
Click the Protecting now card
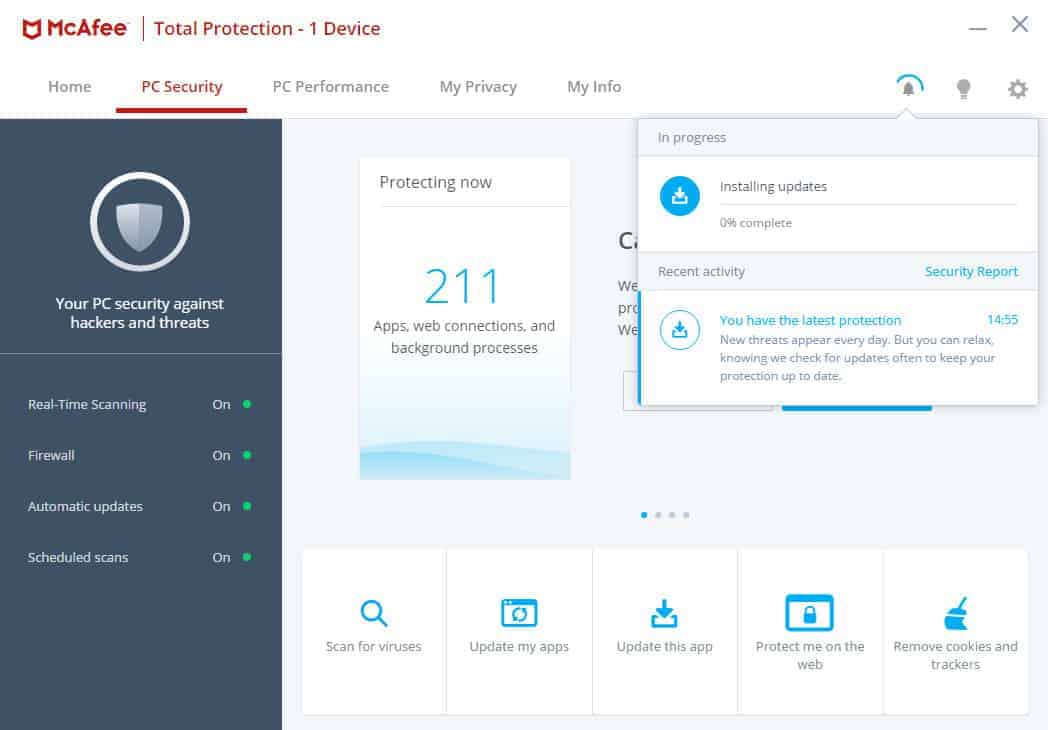coord(465,319)
